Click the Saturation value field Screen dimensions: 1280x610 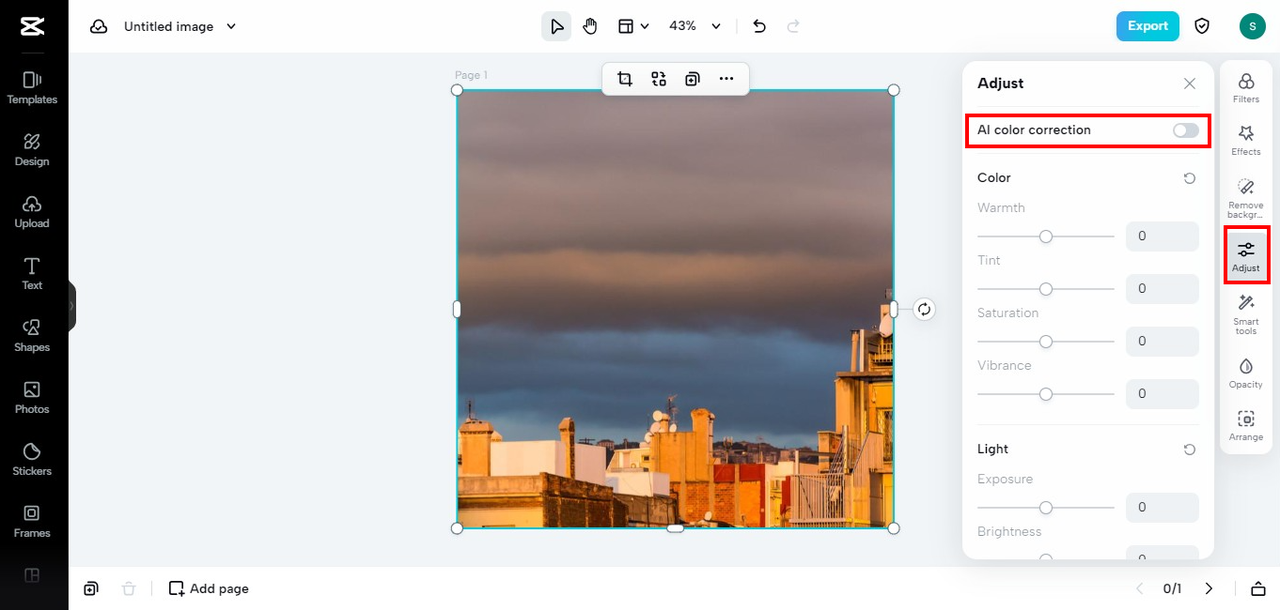point(1162,341)
